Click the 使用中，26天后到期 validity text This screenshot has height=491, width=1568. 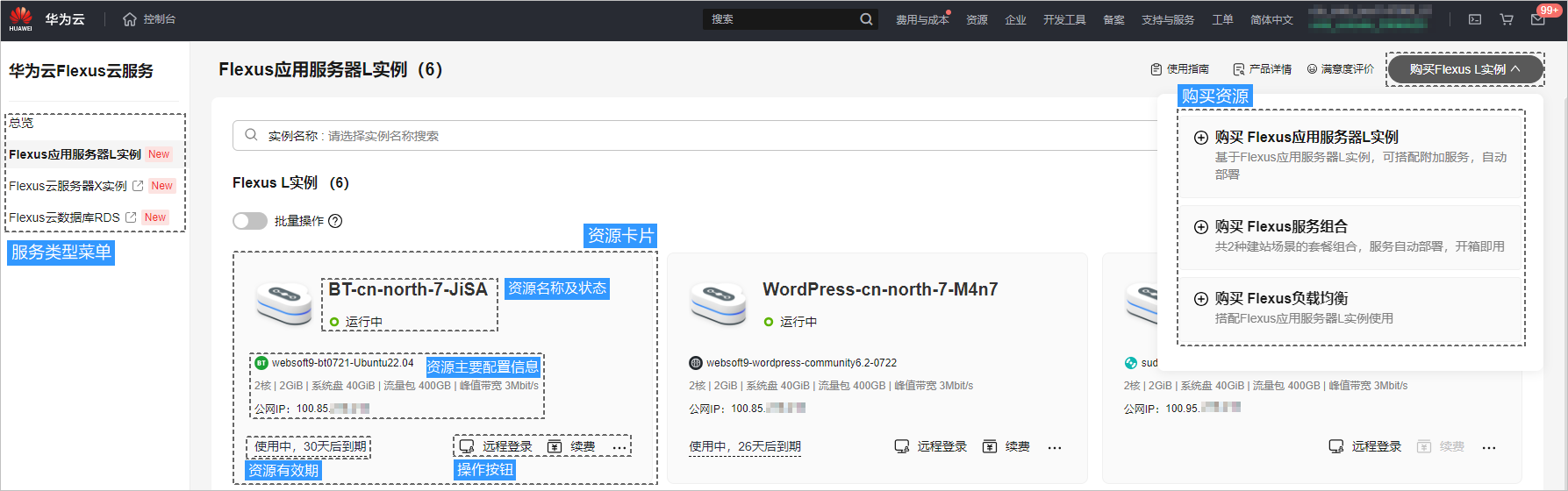tap(745, 447)
